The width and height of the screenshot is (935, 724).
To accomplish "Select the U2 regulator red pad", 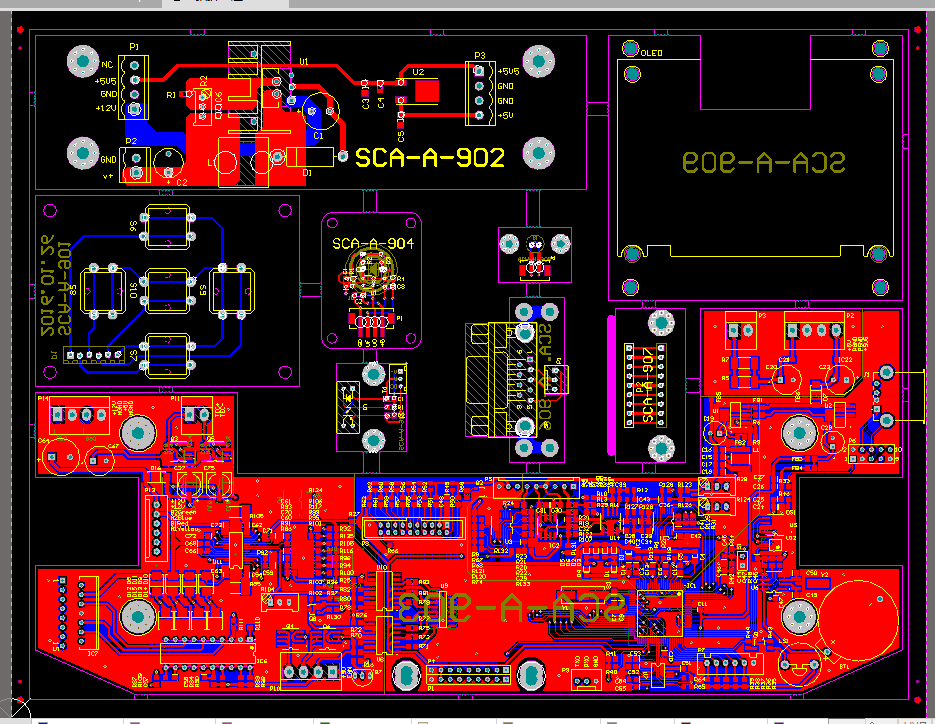I will tap(427, 91).
